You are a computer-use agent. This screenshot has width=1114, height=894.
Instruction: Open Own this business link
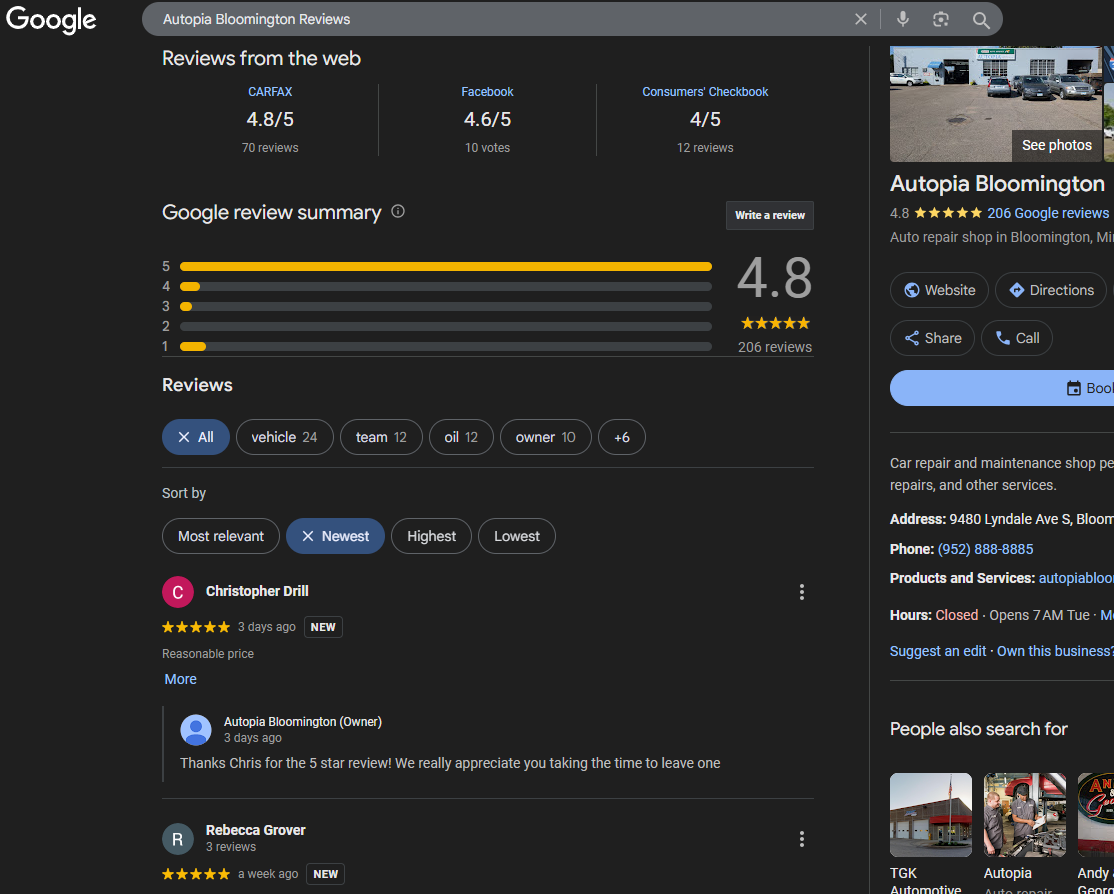point(1055,651)
